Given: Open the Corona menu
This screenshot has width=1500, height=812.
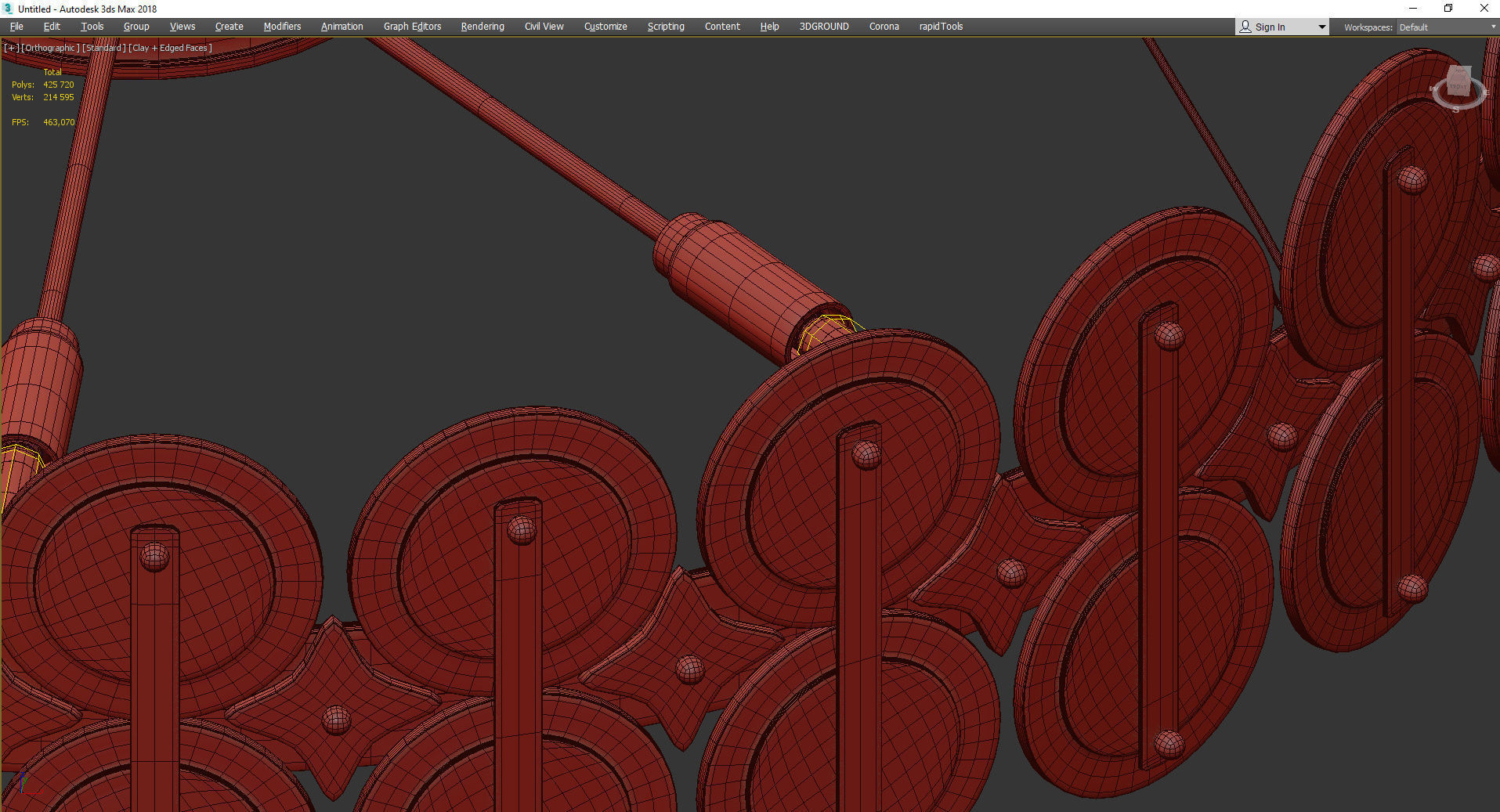Looking at the screenshot, I should (x=884, y=27).
